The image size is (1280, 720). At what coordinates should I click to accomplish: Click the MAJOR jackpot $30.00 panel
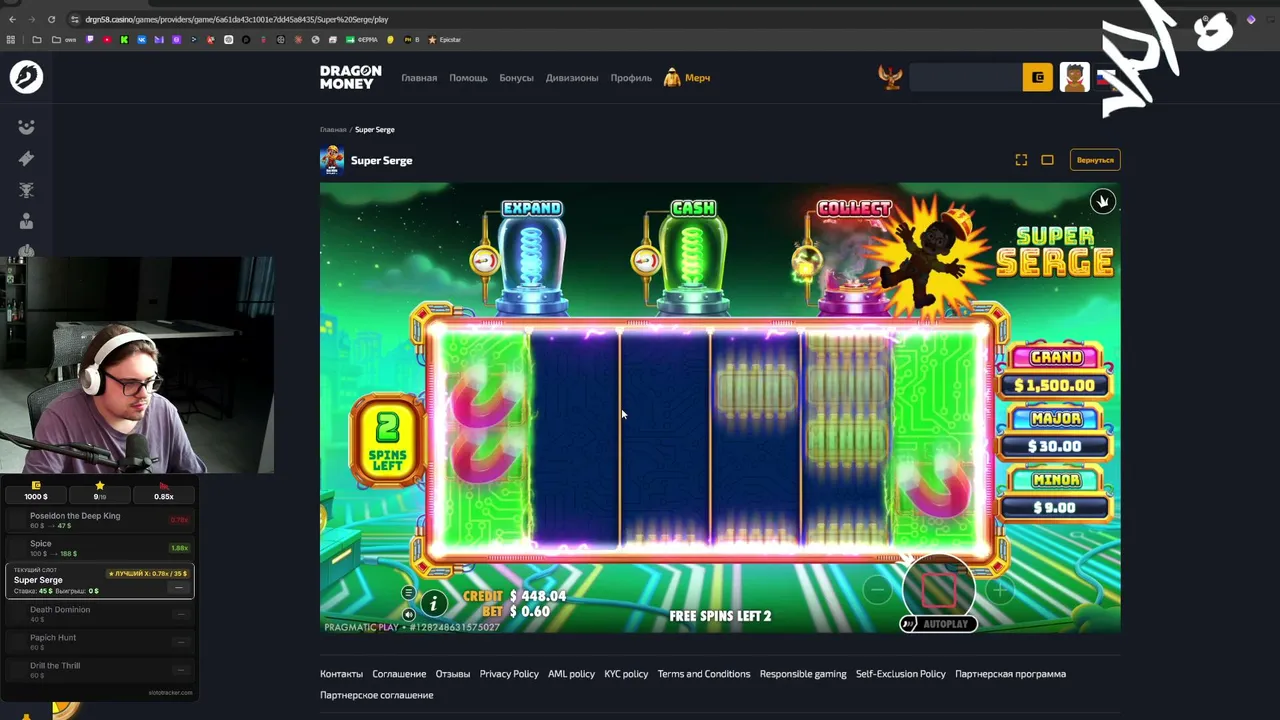(1055, 433)
